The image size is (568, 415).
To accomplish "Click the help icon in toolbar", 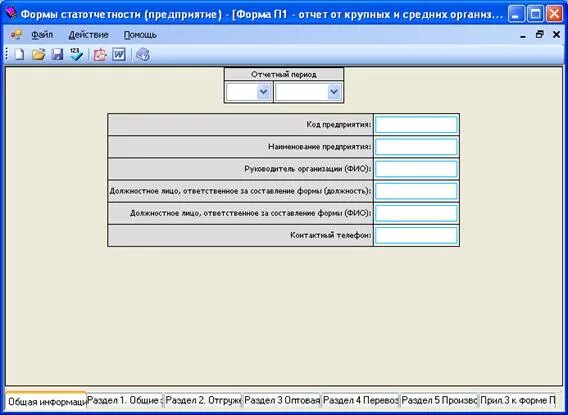I will [143, 55].
